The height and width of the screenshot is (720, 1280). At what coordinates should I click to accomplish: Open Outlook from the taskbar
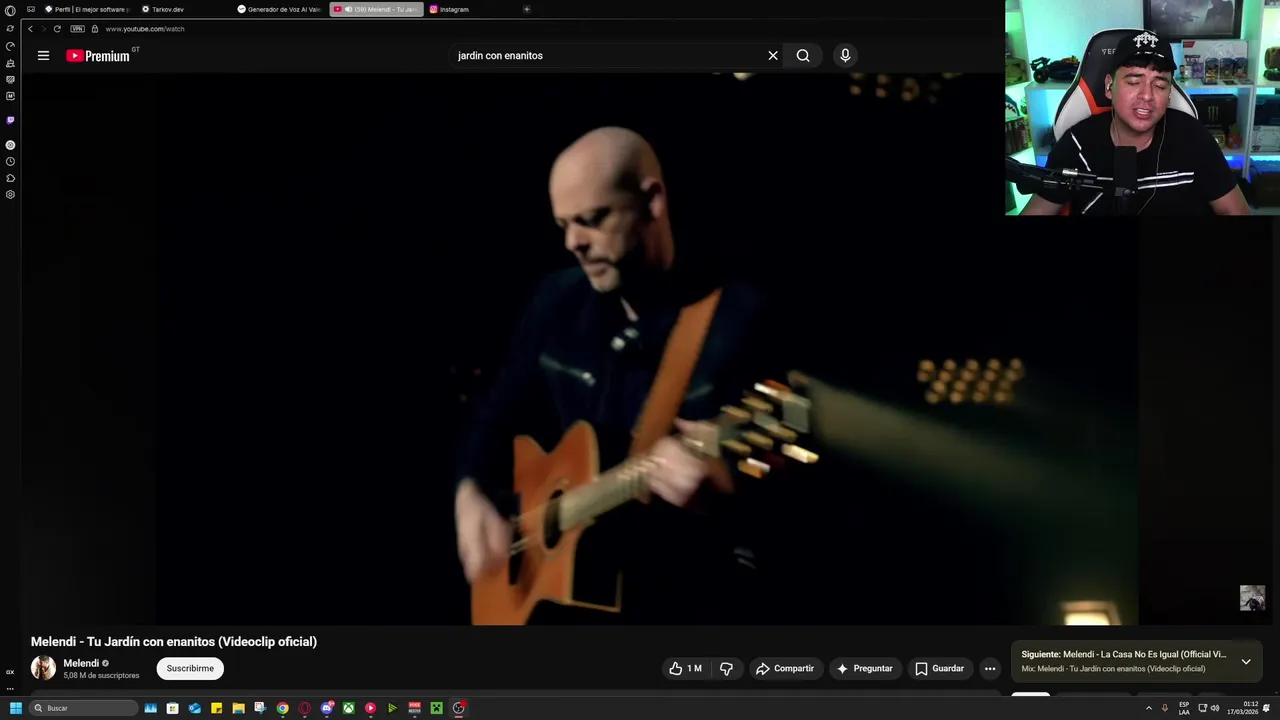coord(194,708)
